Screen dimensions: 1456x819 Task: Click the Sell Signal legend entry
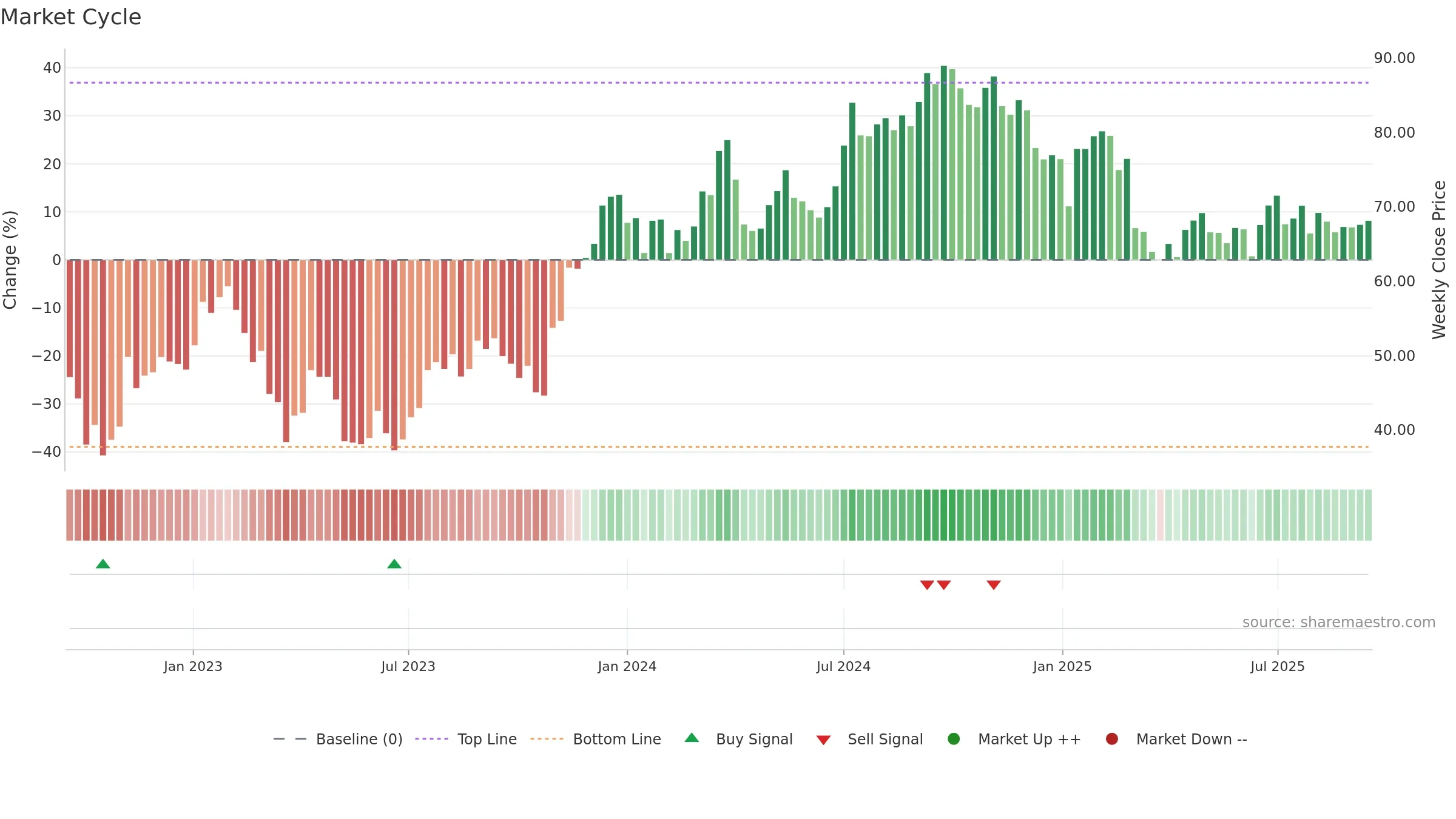[869, 739]
